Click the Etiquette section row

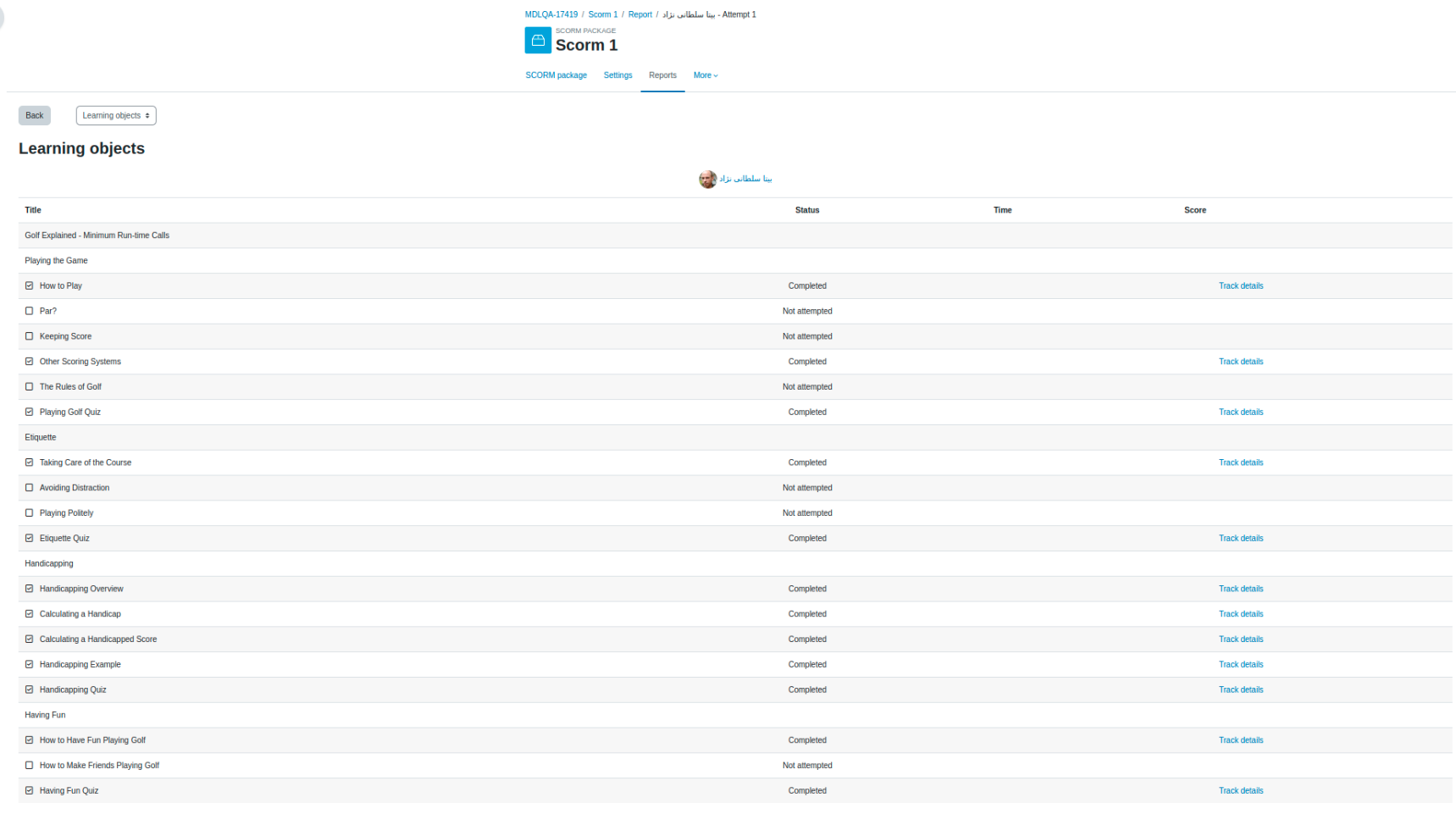(735, 437)
